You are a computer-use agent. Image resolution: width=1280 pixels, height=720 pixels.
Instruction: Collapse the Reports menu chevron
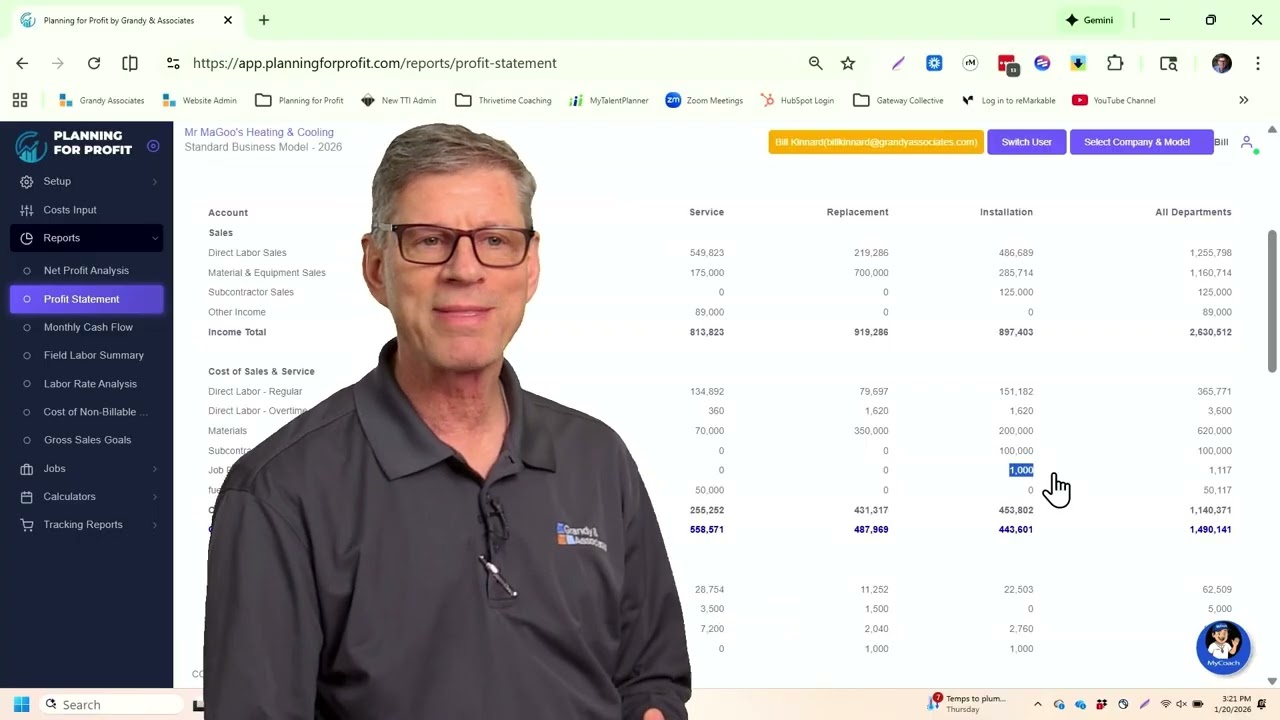click(x=154, y=238)
